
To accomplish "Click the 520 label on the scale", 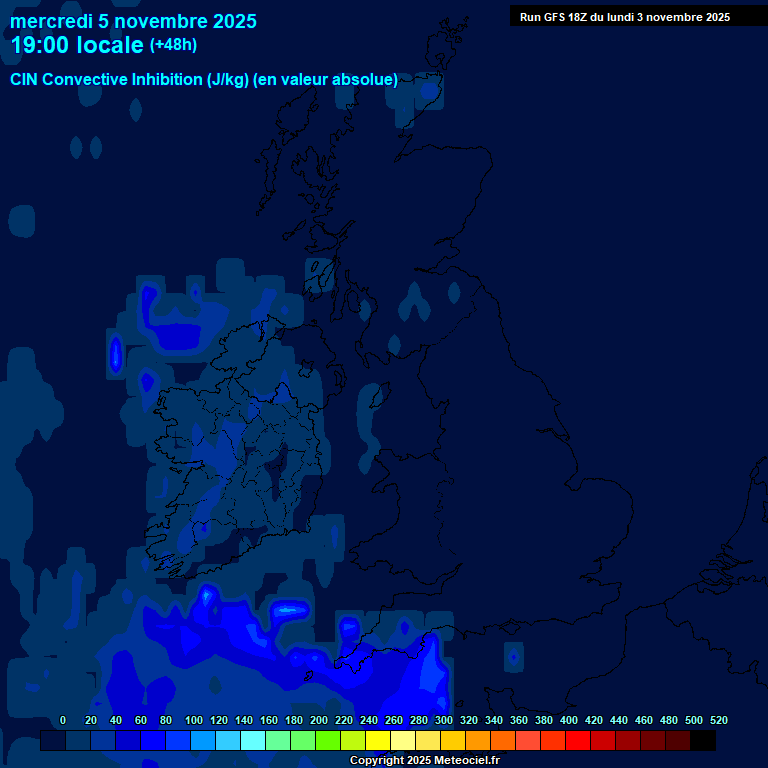I will [x=718, y=720].
